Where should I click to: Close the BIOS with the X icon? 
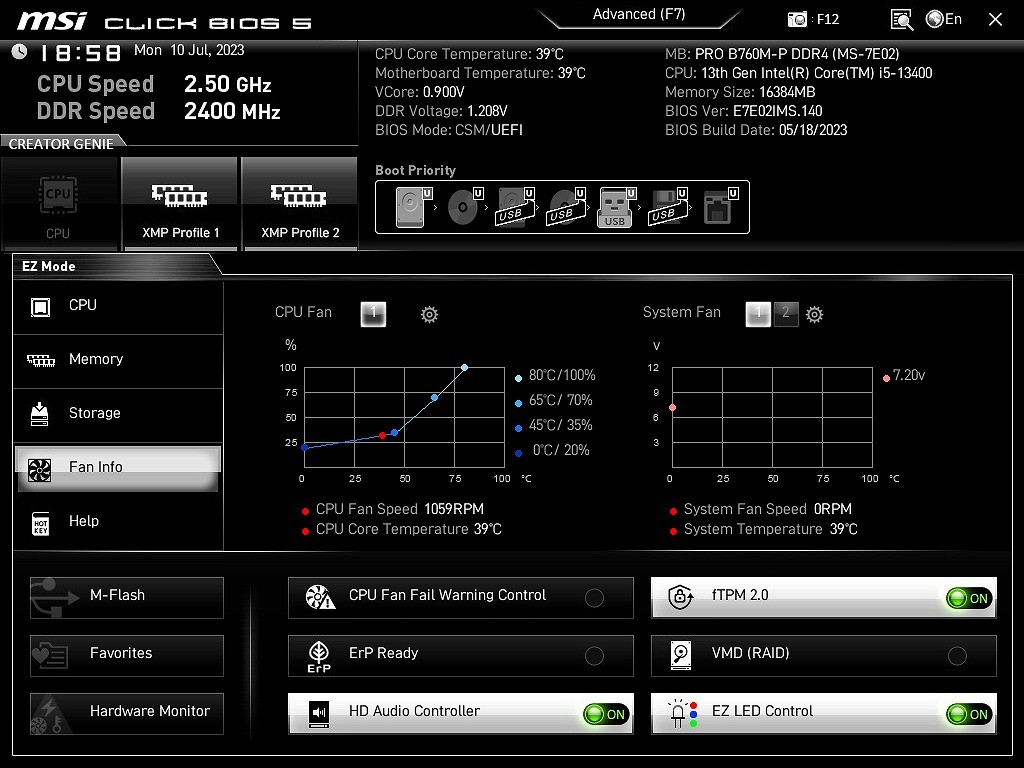click(995, 20)
